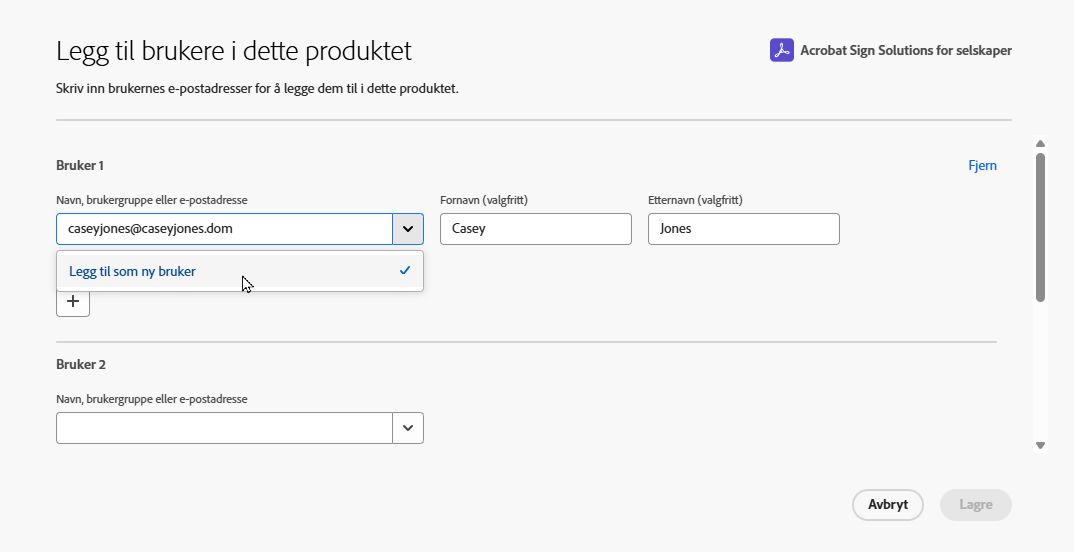Image resolution: width=1074 pixels, height=552 pixels.
Task: Click the plus icon to add a product
Action: [x=73, y=301]
